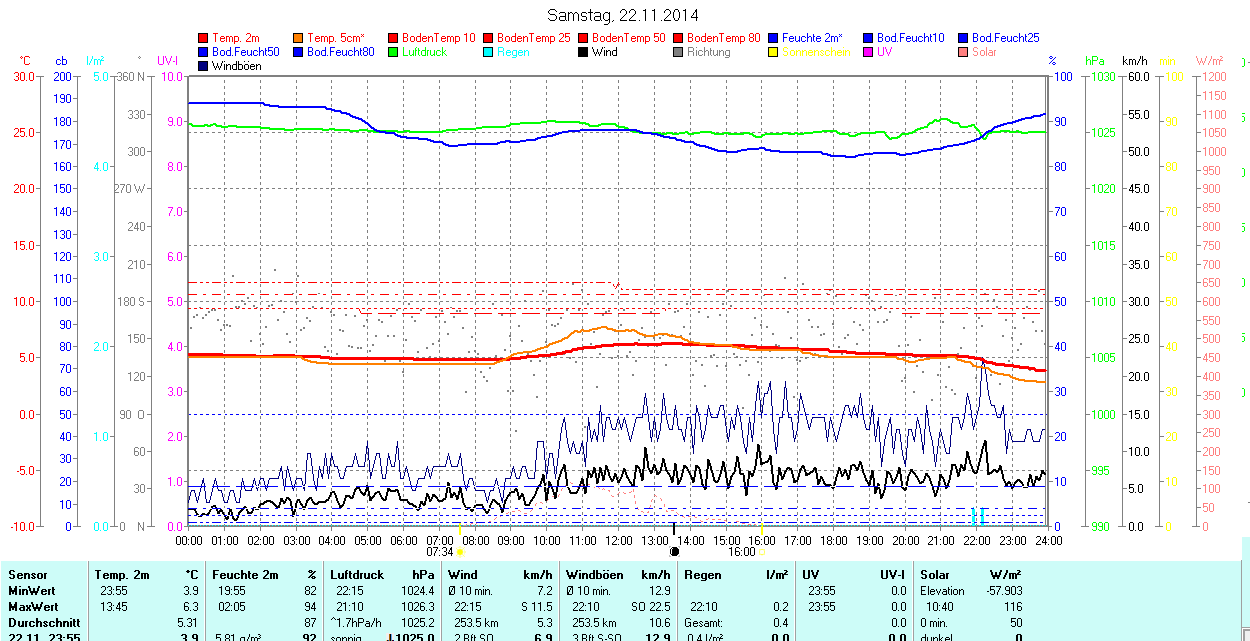Click the green Luftdruck legend swatch

pyautogui.click(x=394, y=52)
